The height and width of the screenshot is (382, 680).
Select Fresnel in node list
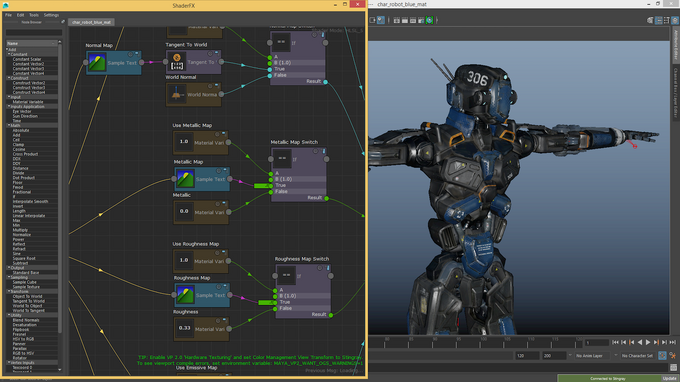[x=19, y=334]
